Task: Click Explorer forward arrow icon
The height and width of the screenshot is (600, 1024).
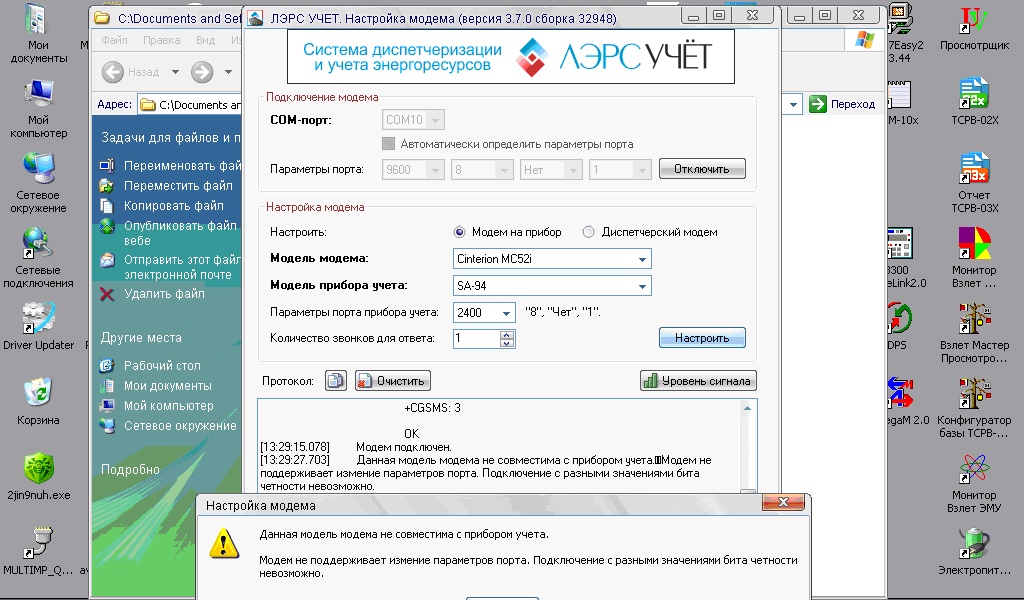Action: tap(202, 72)
